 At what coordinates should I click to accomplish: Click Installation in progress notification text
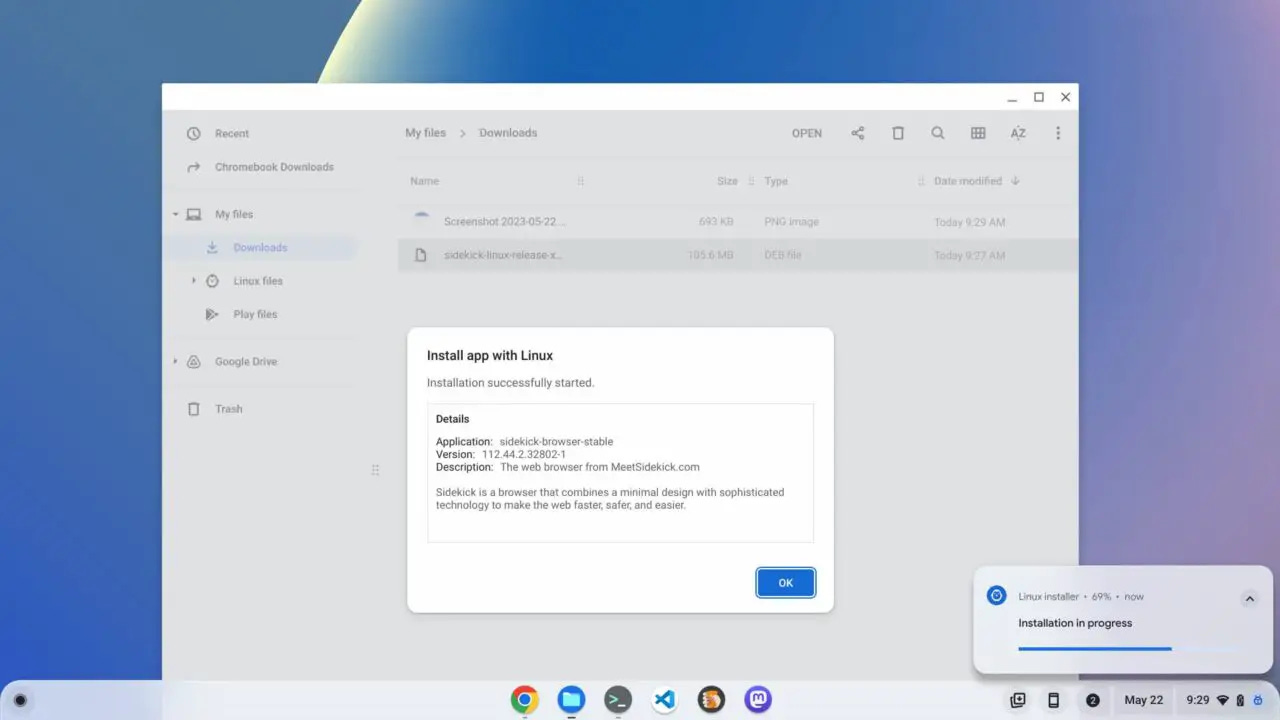pos(1075,623)
